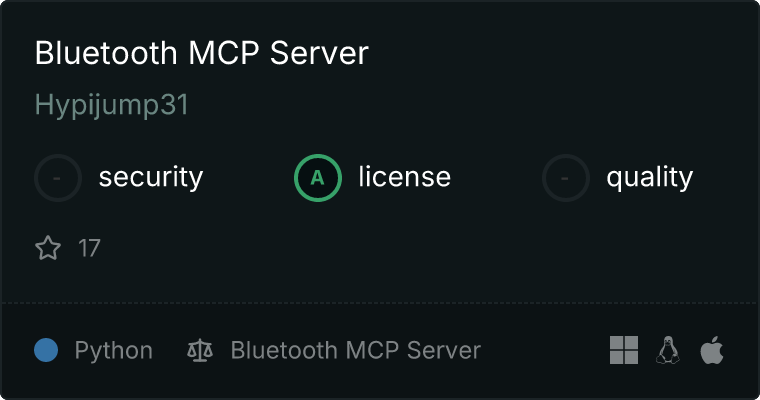760x400 pixels.
Task: Click the blue Python language dot
Action: pyautogui.click(x=46, y=350)
